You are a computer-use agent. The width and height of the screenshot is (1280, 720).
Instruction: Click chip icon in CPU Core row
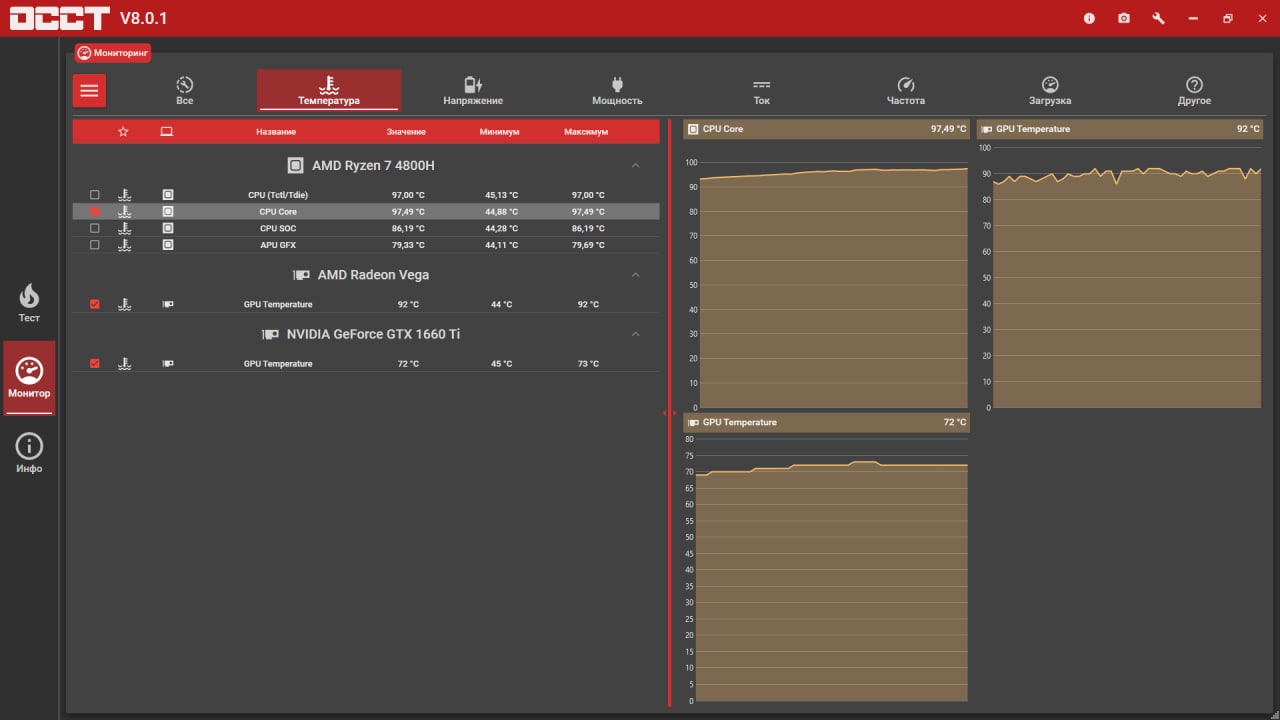168,212
